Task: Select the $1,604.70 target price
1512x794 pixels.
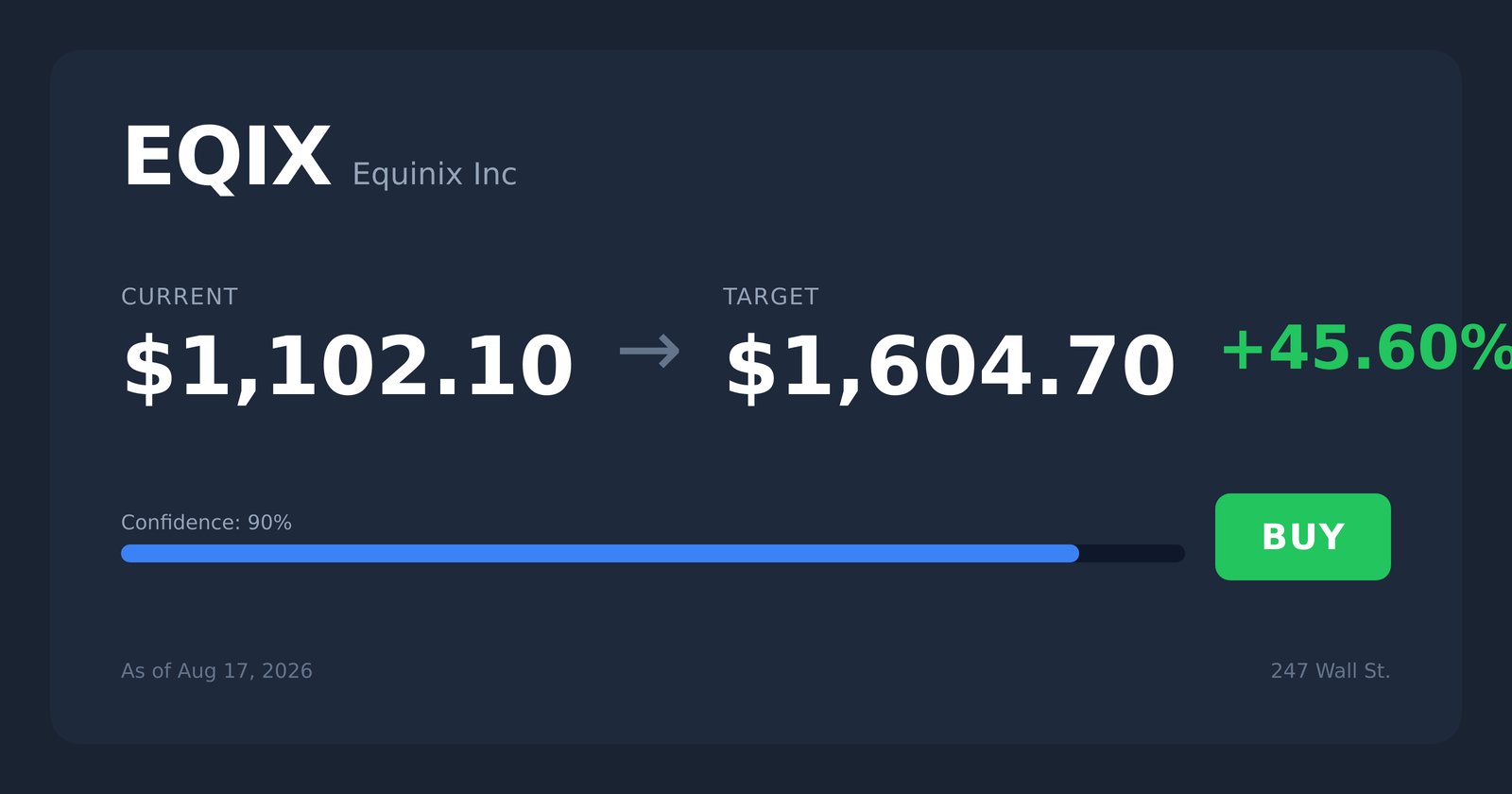Action: pos(950,368)
